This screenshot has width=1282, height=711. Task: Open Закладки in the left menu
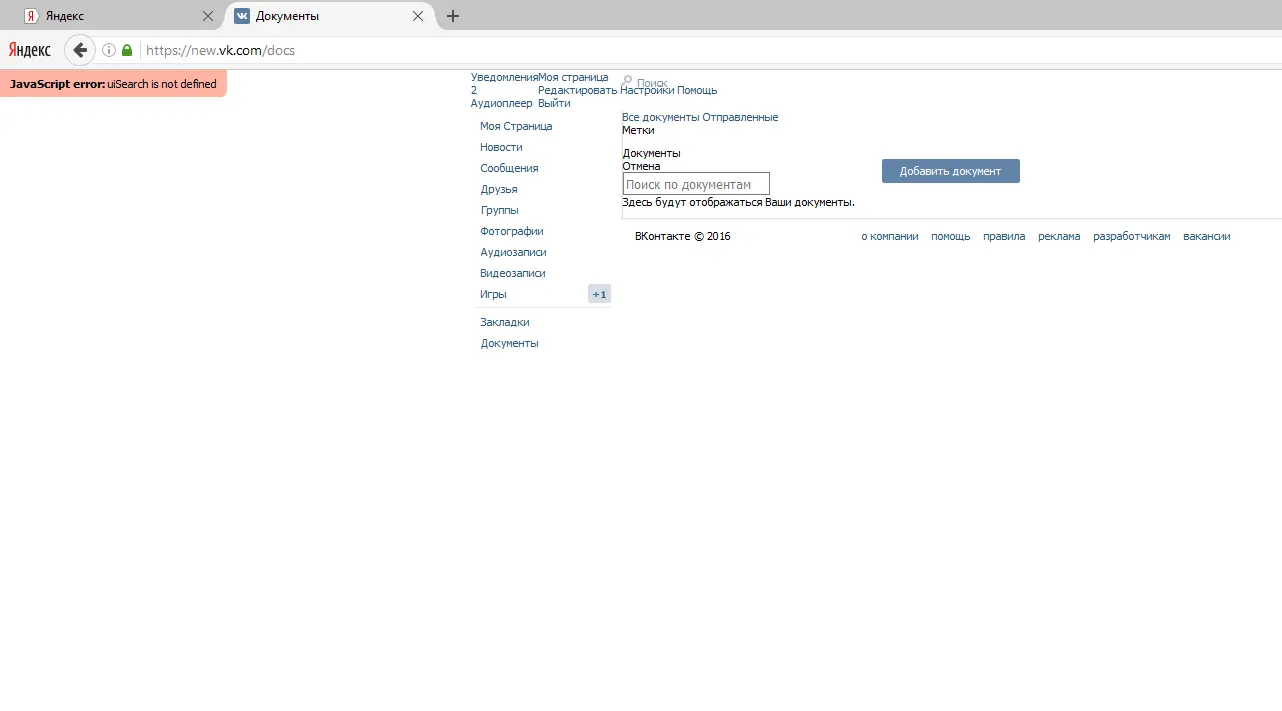point(505,322)
